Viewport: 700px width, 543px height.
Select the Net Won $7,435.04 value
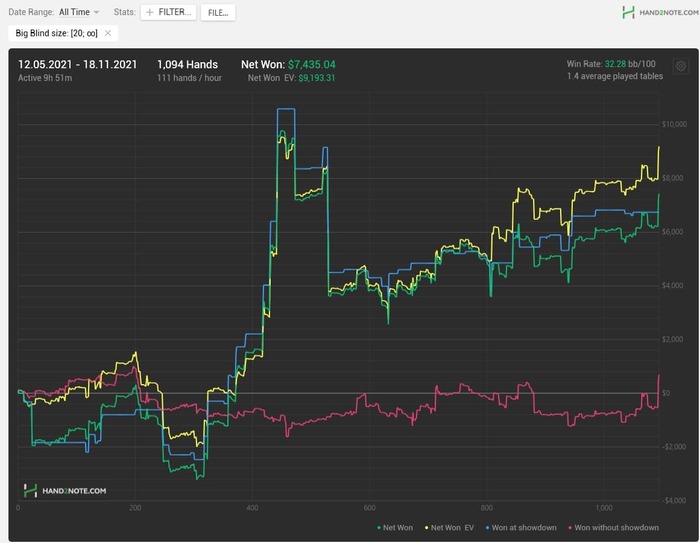312,65
